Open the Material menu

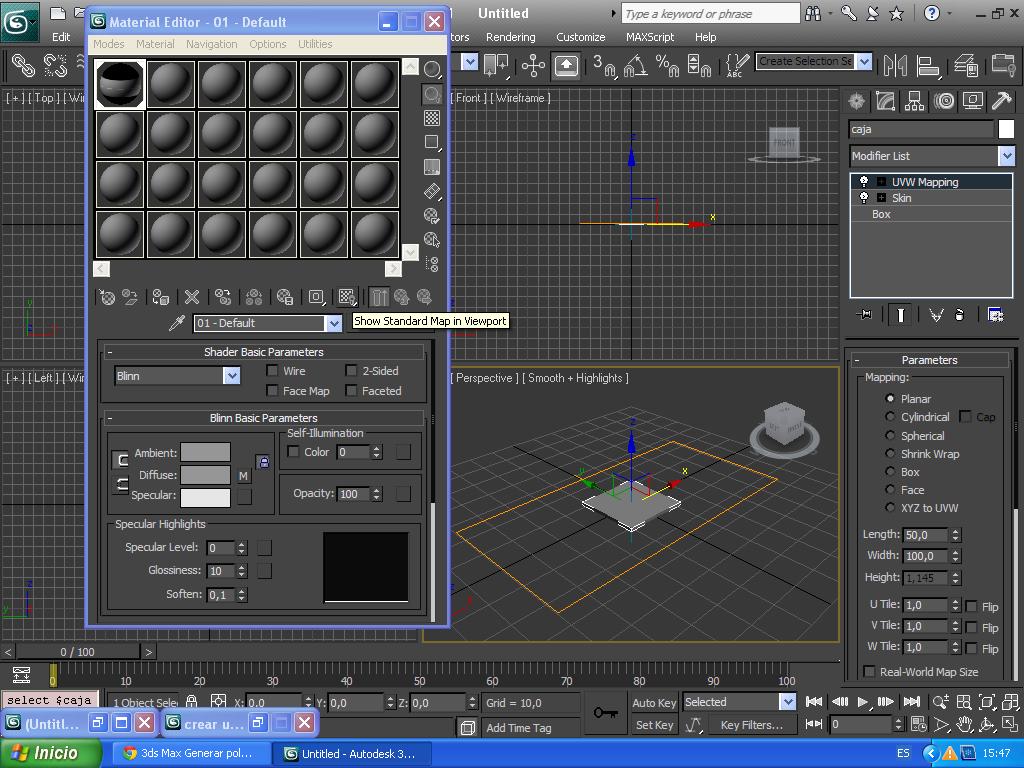pos(155,44)
